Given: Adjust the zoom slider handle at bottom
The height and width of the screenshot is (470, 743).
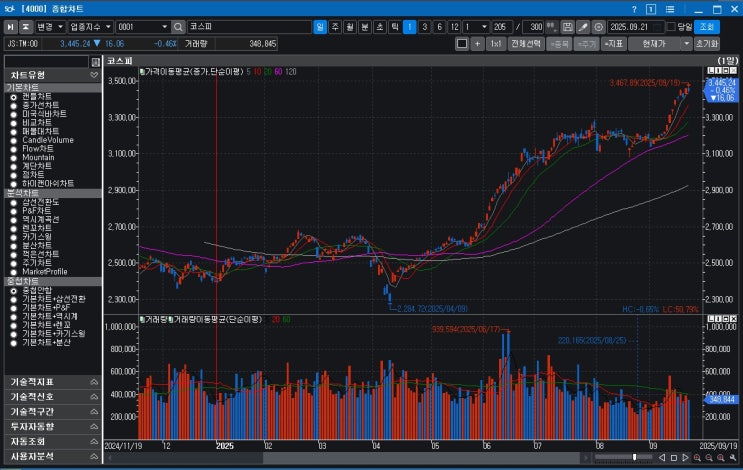Looking at the screenshot, I should tap(634, 457).
